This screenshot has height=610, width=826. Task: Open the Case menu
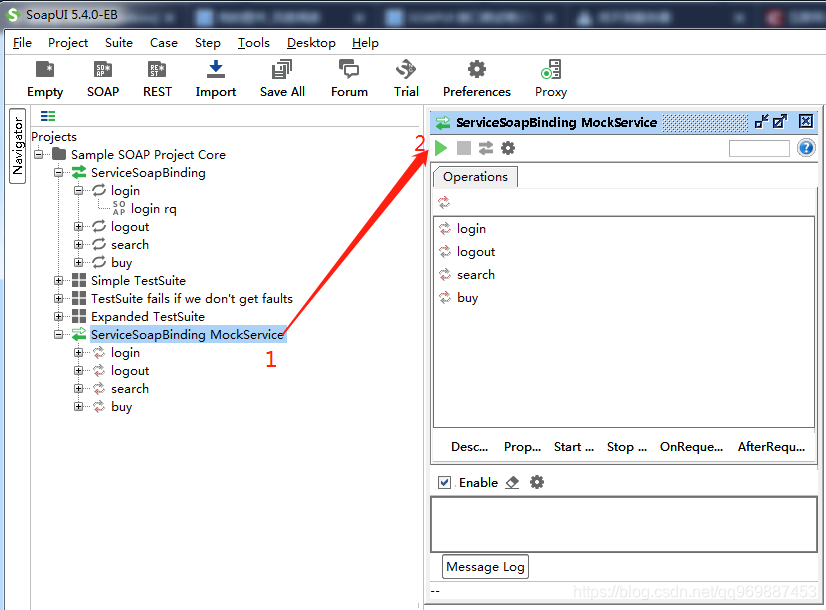(x=164, y=43)
